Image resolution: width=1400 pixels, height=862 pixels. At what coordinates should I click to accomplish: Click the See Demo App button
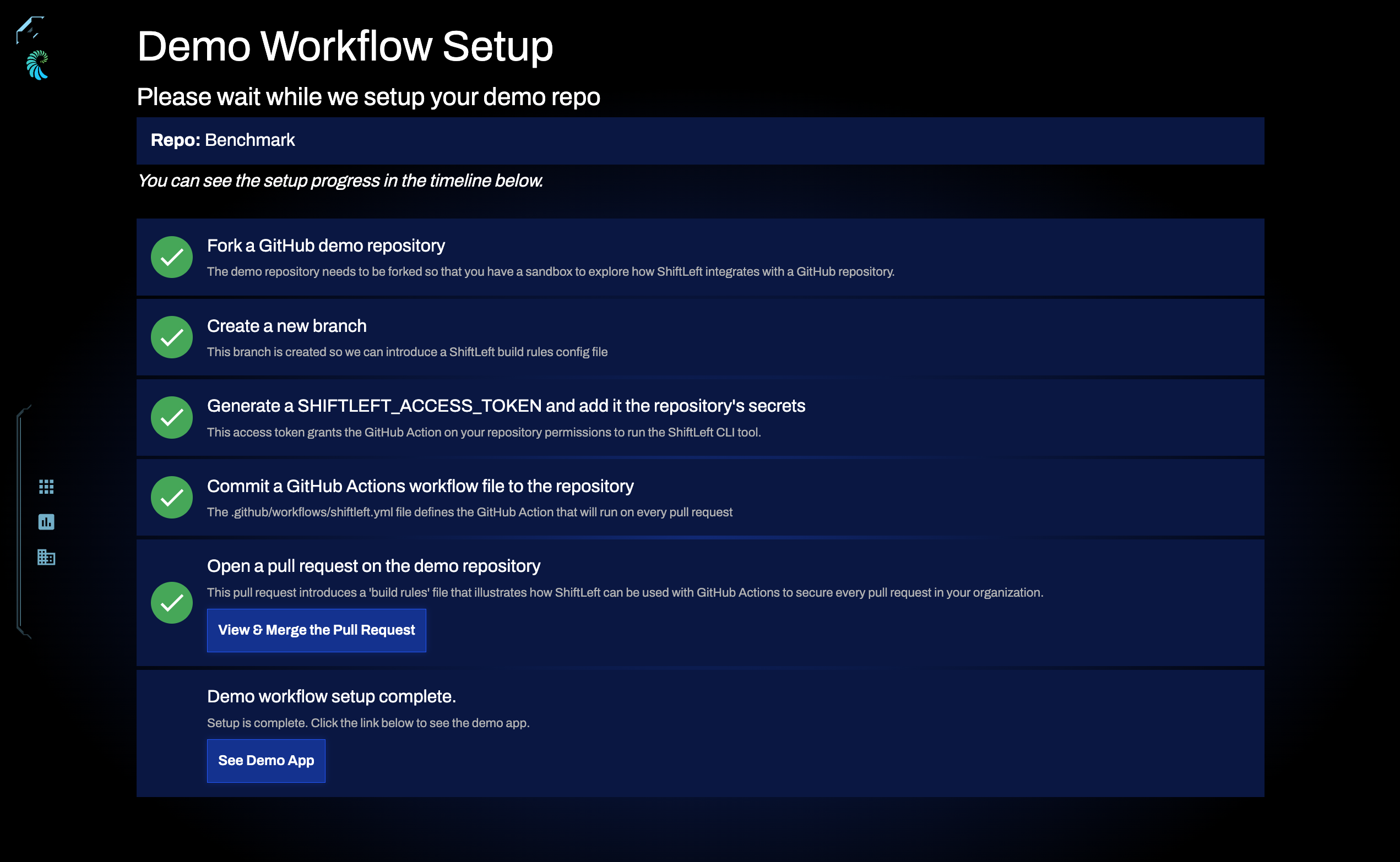pos(267,761)
